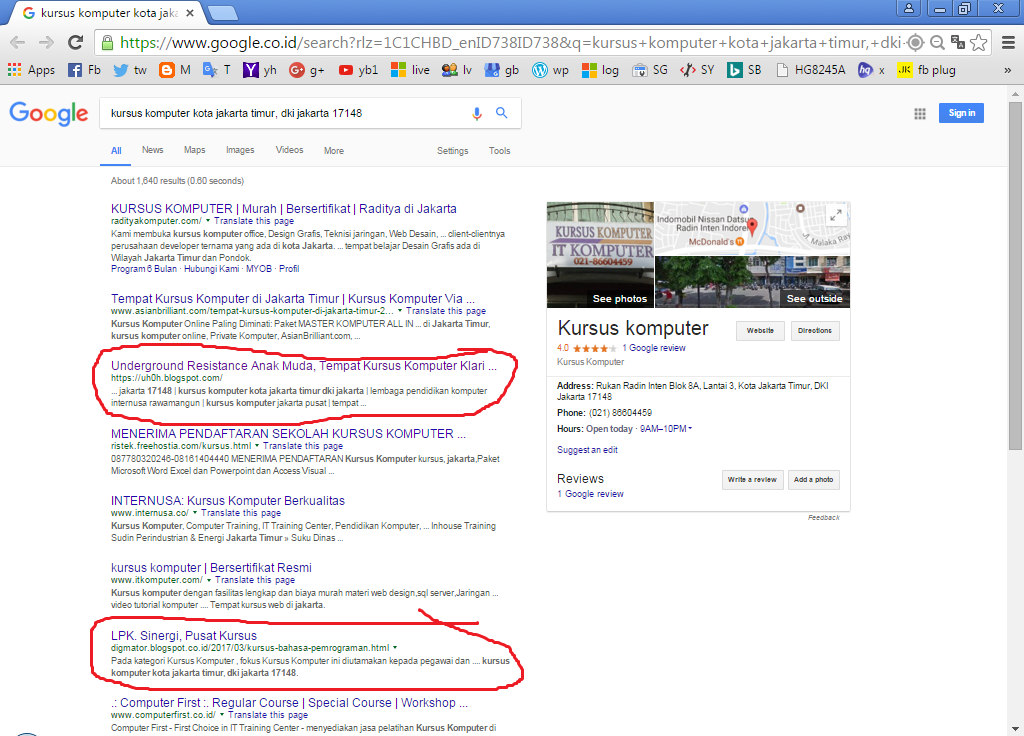The height and width of the screenshot is (736, 1024).
Task: Click the blue search magnifier button
Action: [502, 113]
